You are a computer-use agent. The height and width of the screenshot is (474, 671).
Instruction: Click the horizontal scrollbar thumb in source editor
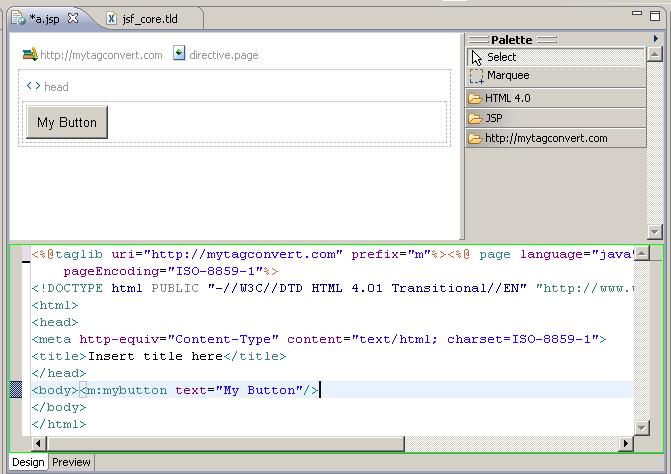[225, 444]
